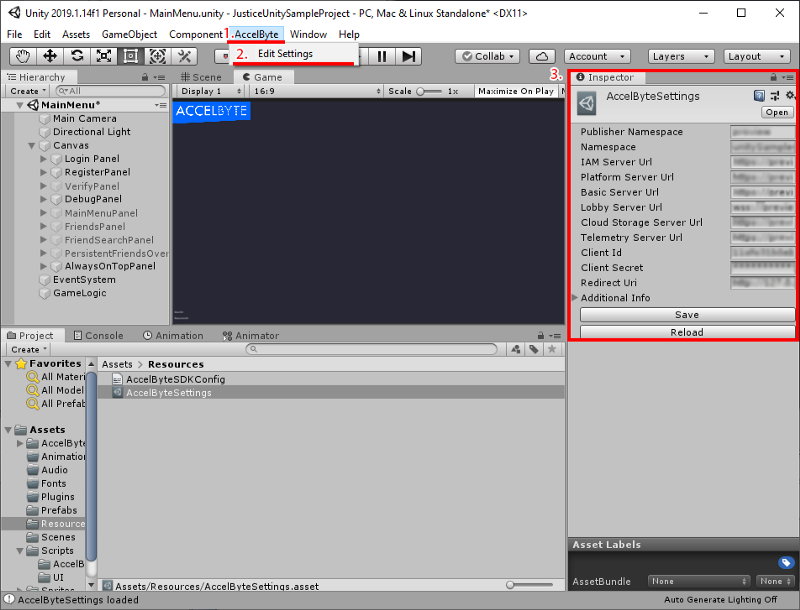
Task: Click the Project search by type icon
Action: (x=516, y=349)
